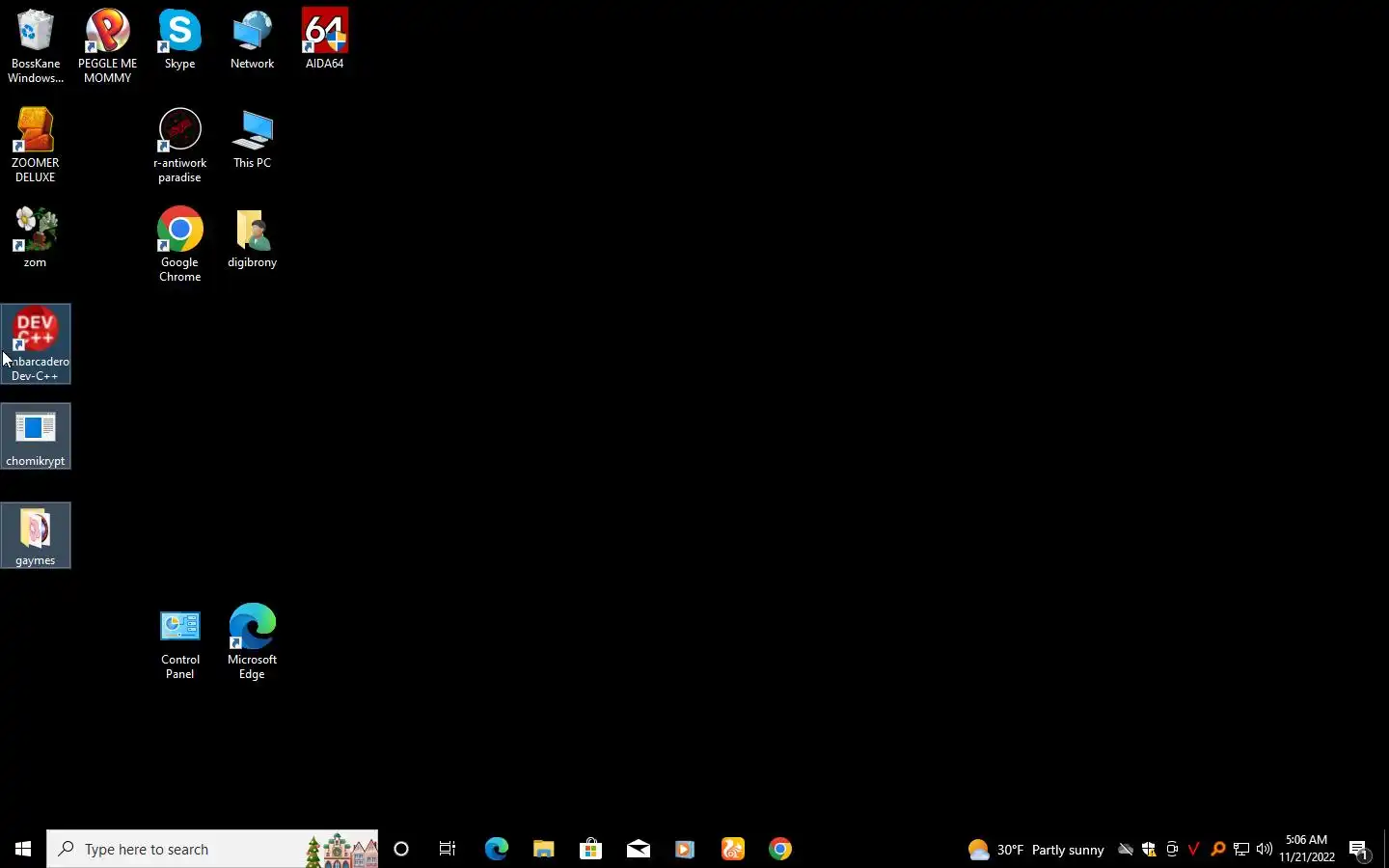
Task: Click the red V tray icon
Action: 1194,849
